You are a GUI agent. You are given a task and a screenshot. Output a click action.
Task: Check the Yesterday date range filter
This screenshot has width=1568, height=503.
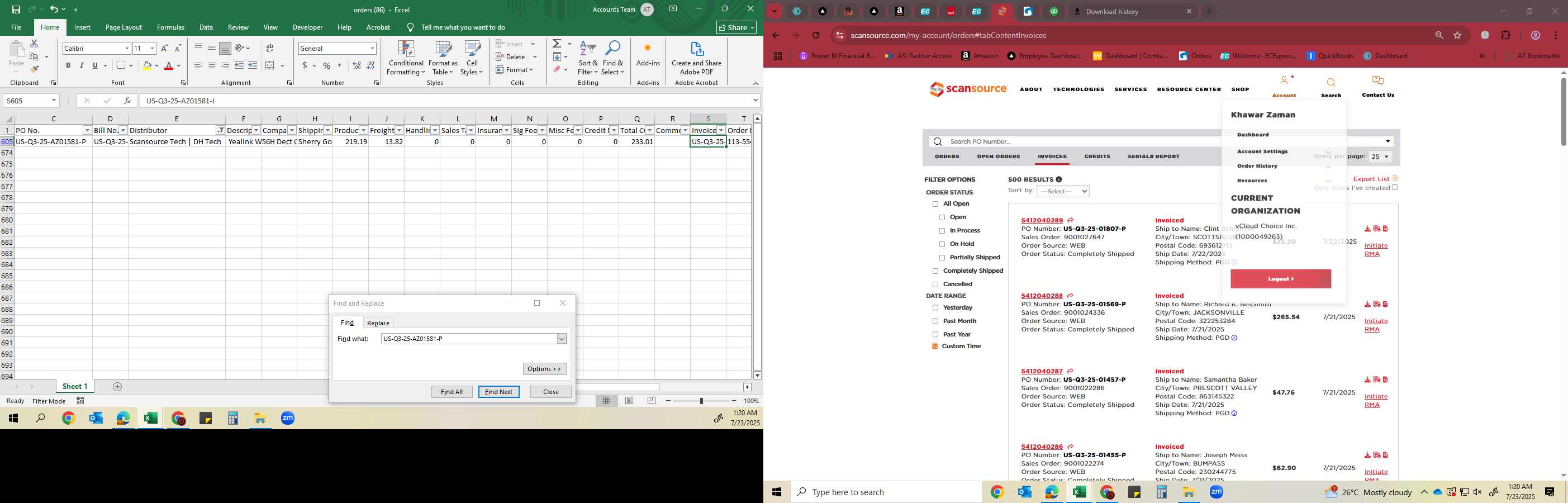[935, 308]
